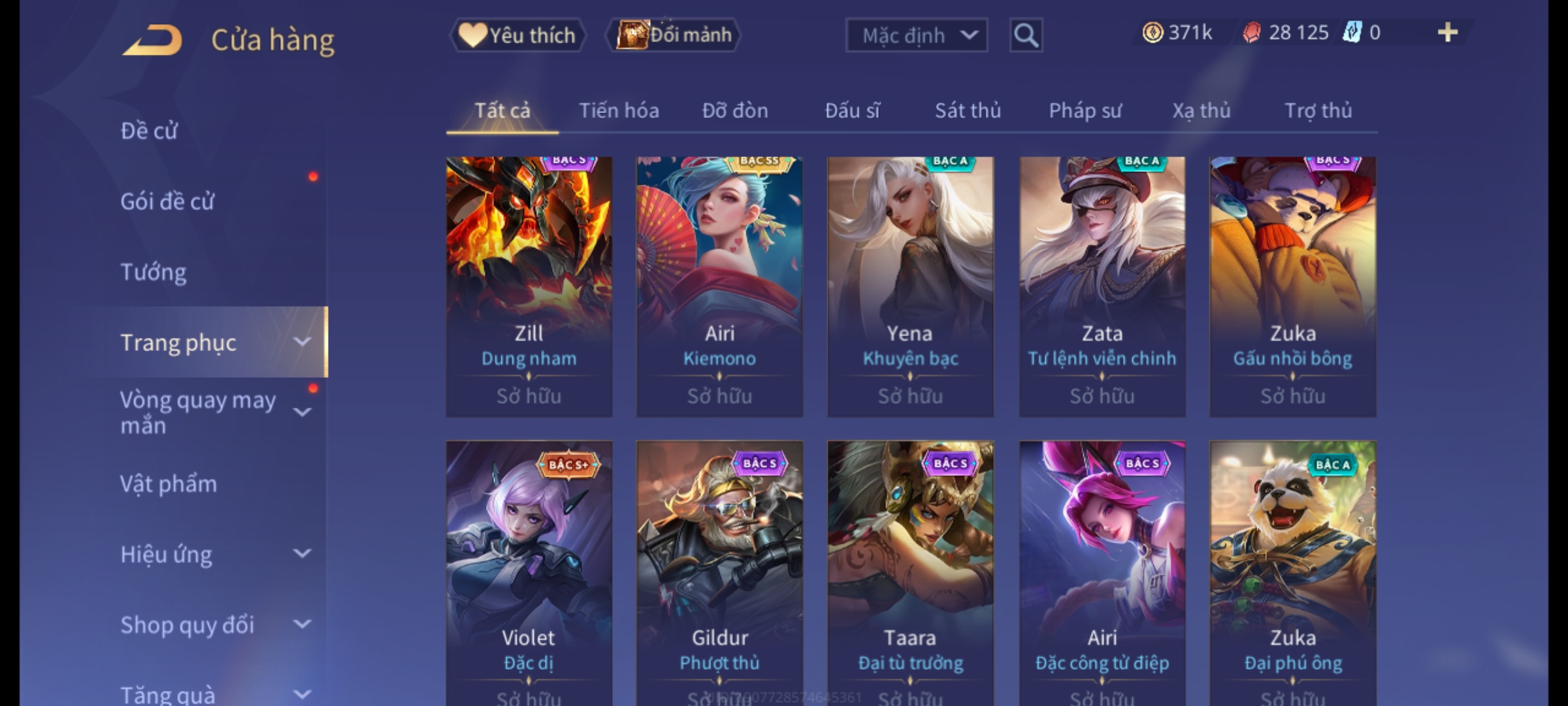The height and width of the screenshot is (706, 1568).
Task: Expand Shop quy đổi section
Action: [302, 624]
